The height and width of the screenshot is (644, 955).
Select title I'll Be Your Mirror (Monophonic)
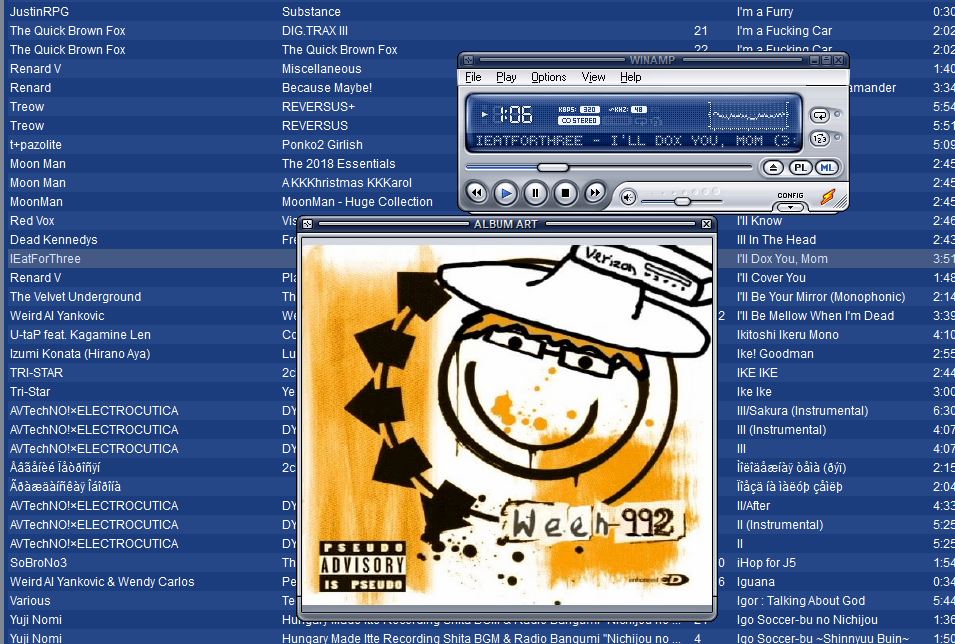pos(821,297)
